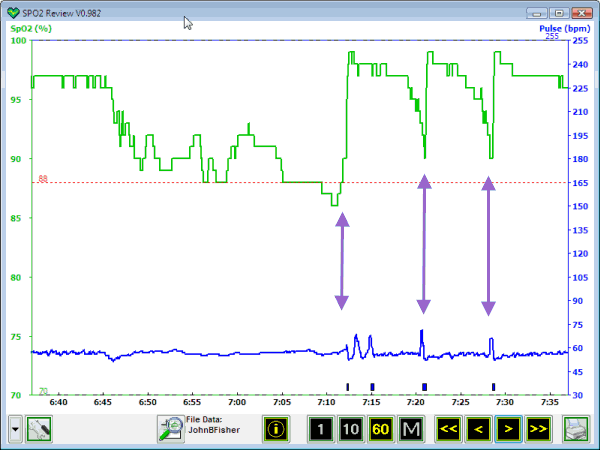This screenshot has height=450, width=600.
Task: Click the event marker near 7:29
Action: (x=493, y=386)
